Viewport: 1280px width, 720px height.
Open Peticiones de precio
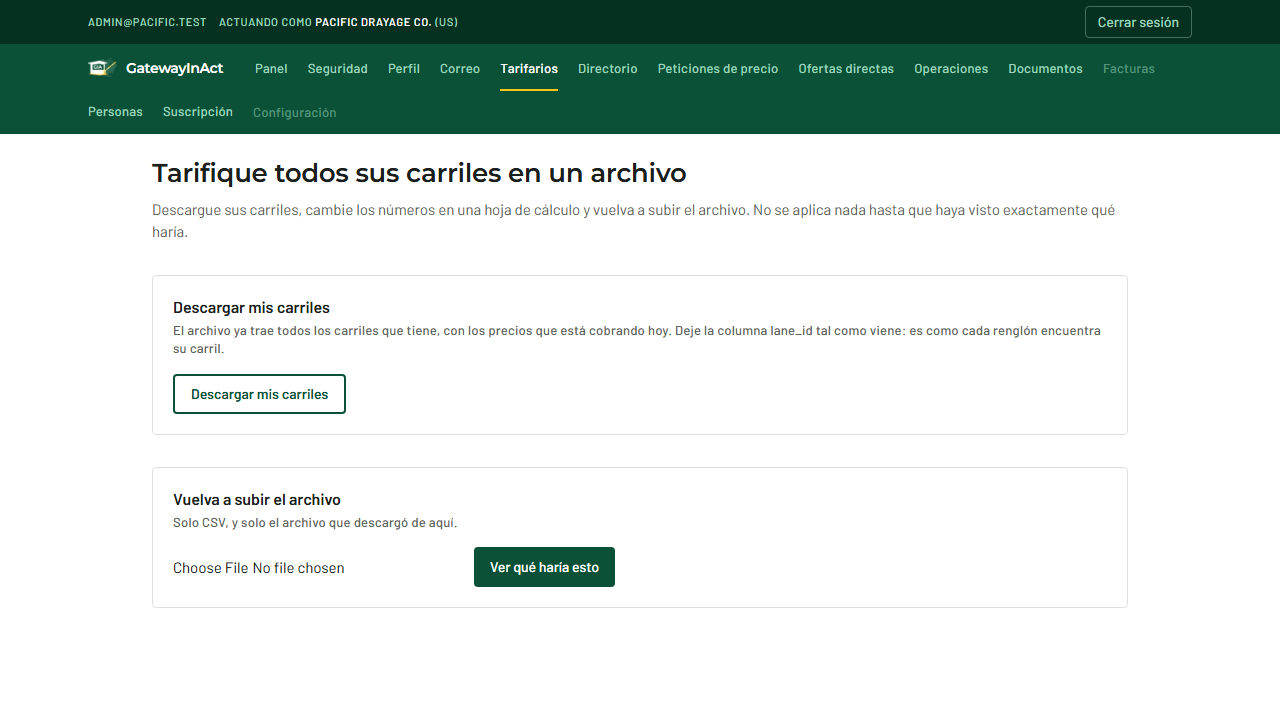tap(718, 69)
